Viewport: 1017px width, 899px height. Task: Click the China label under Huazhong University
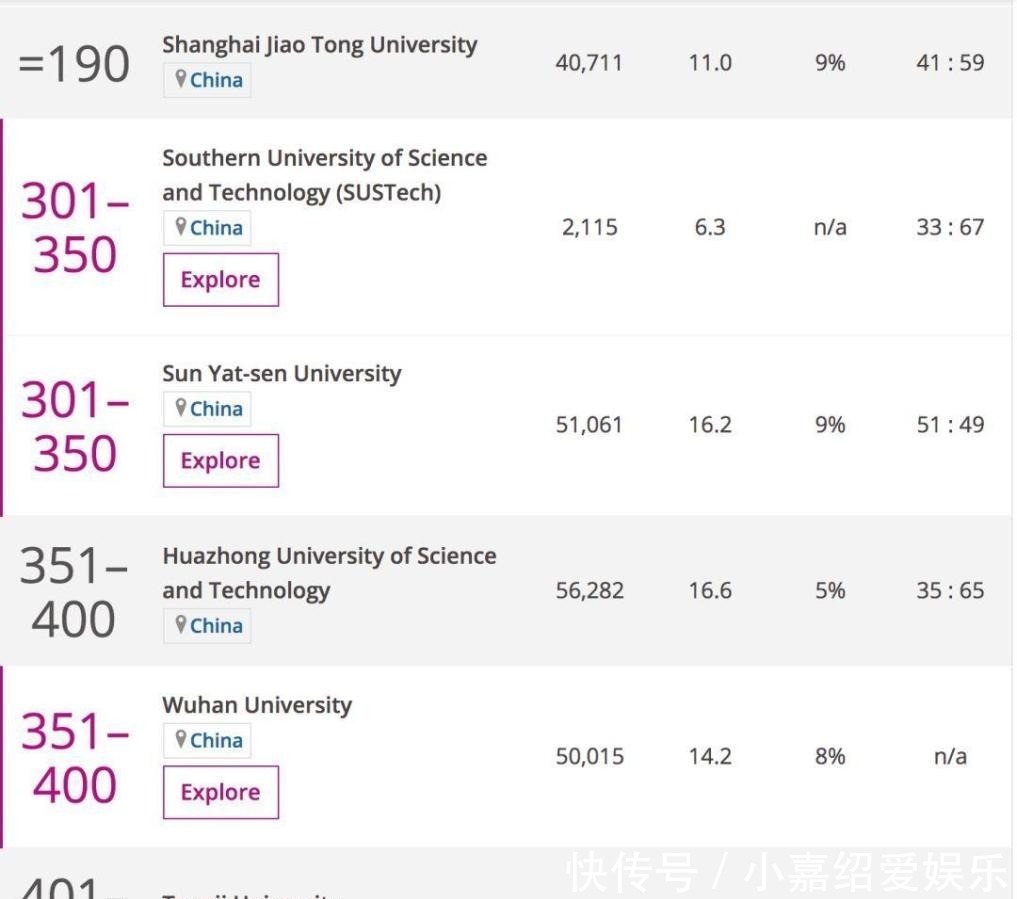(207, 625)
